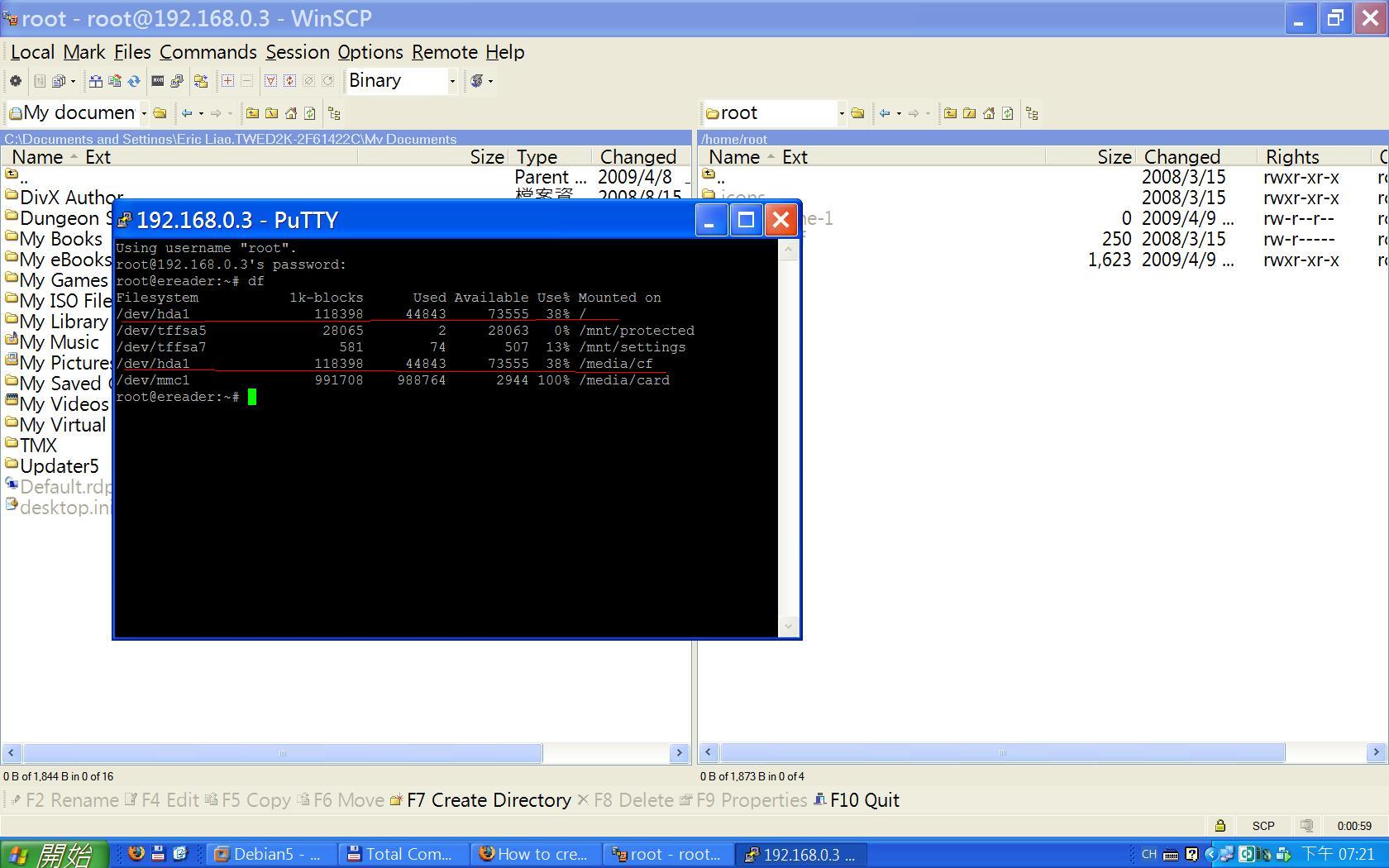Go to local home directory icon

(x=291, y=113)
